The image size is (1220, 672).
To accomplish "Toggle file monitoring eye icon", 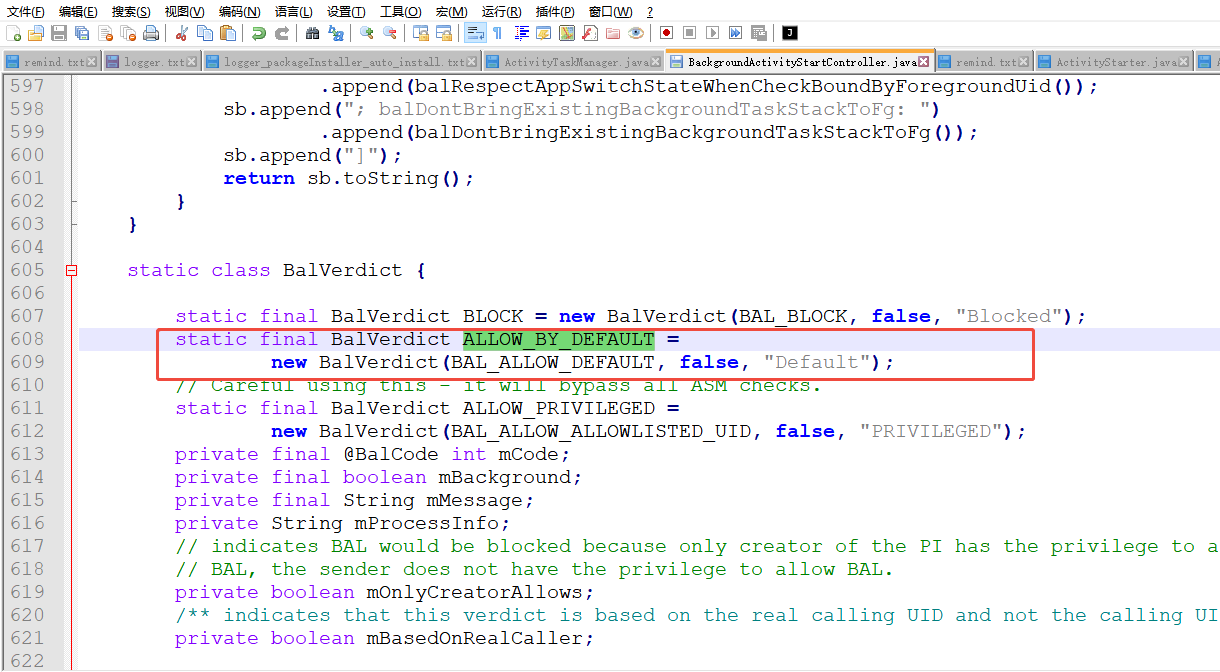I will pyautogui.click(x=636, y=33).
